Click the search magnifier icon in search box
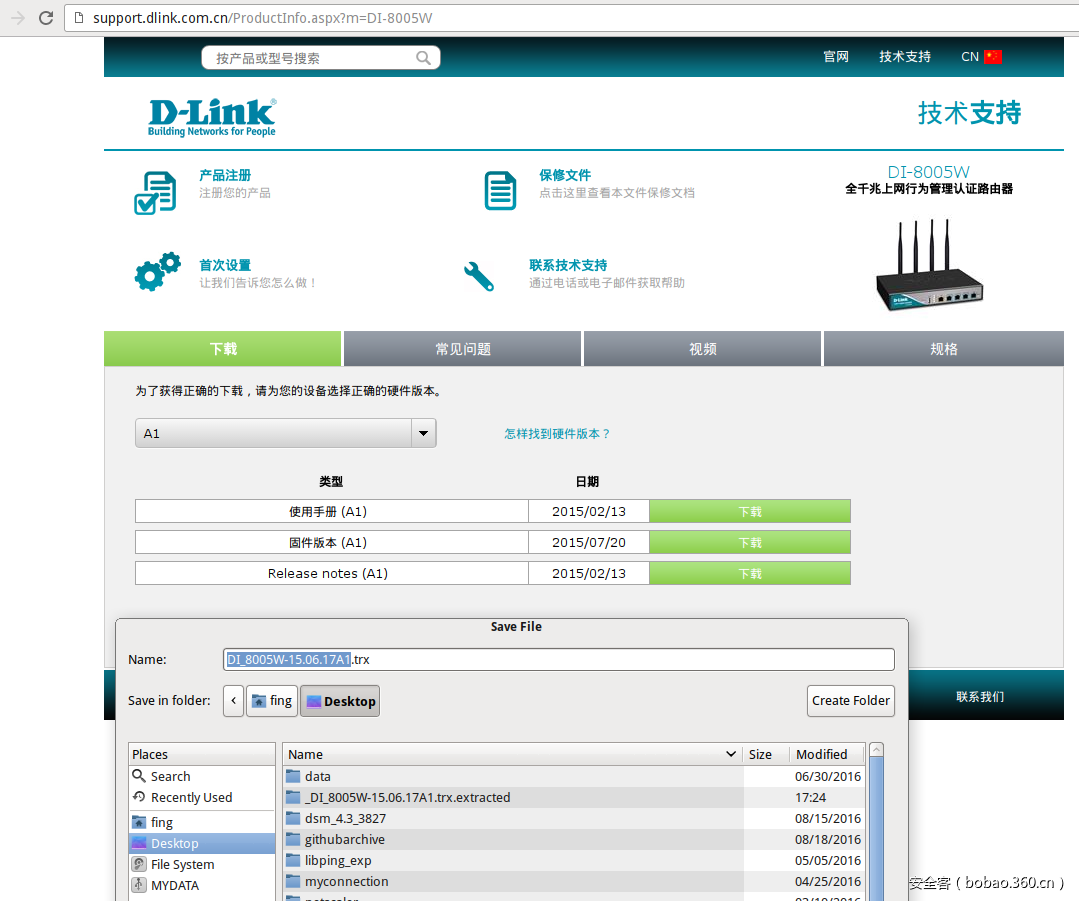1079x901 pixels. (424, 58)
